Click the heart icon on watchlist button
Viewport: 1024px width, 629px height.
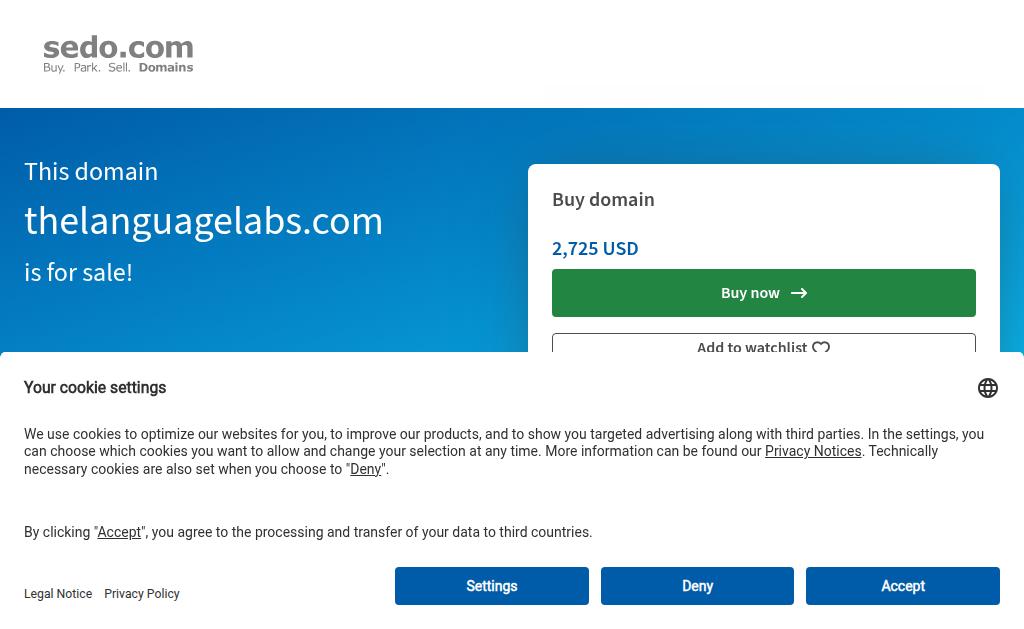point(821,347)
